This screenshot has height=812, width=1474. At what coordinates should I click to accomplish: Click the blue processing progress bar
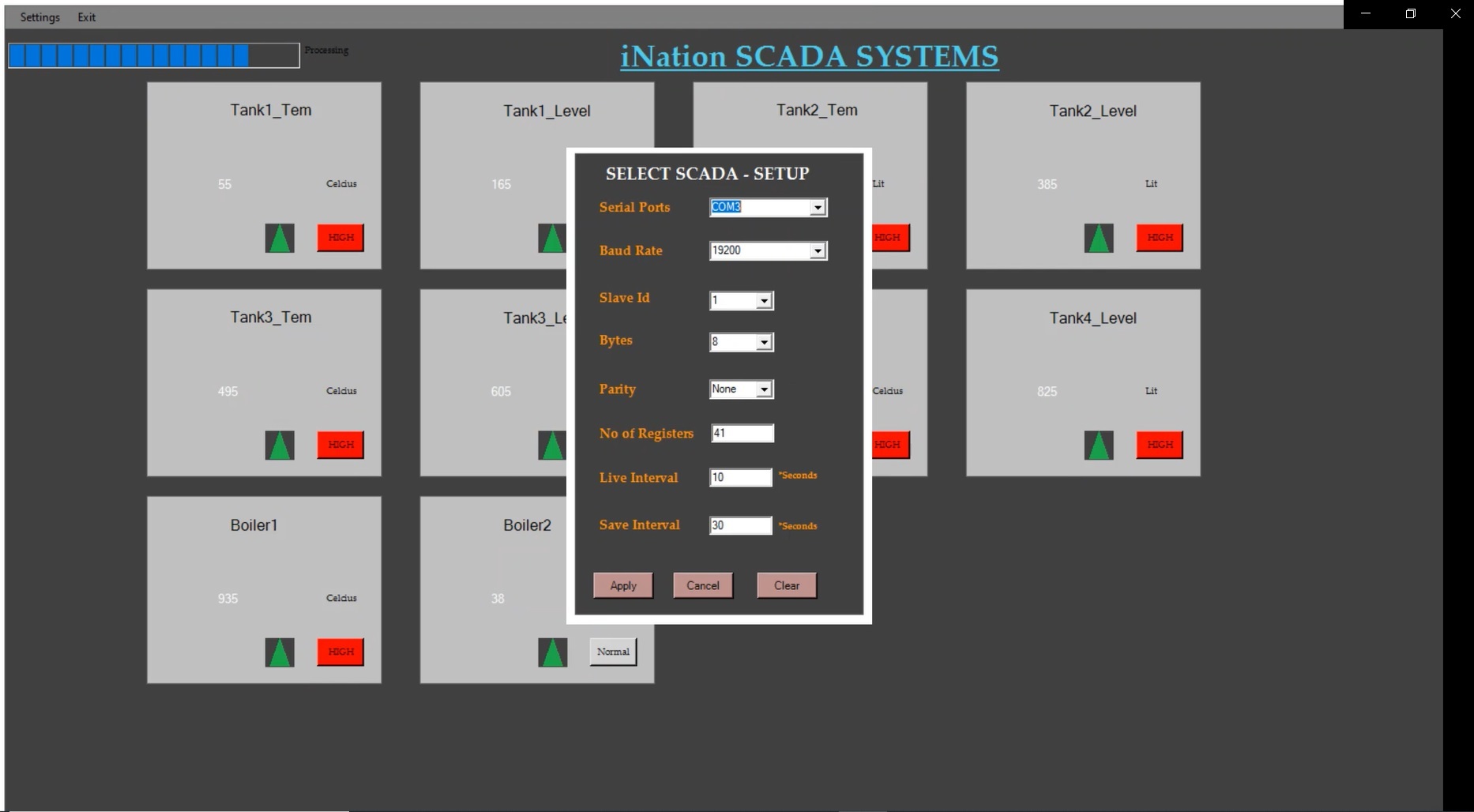coord(154,55)
